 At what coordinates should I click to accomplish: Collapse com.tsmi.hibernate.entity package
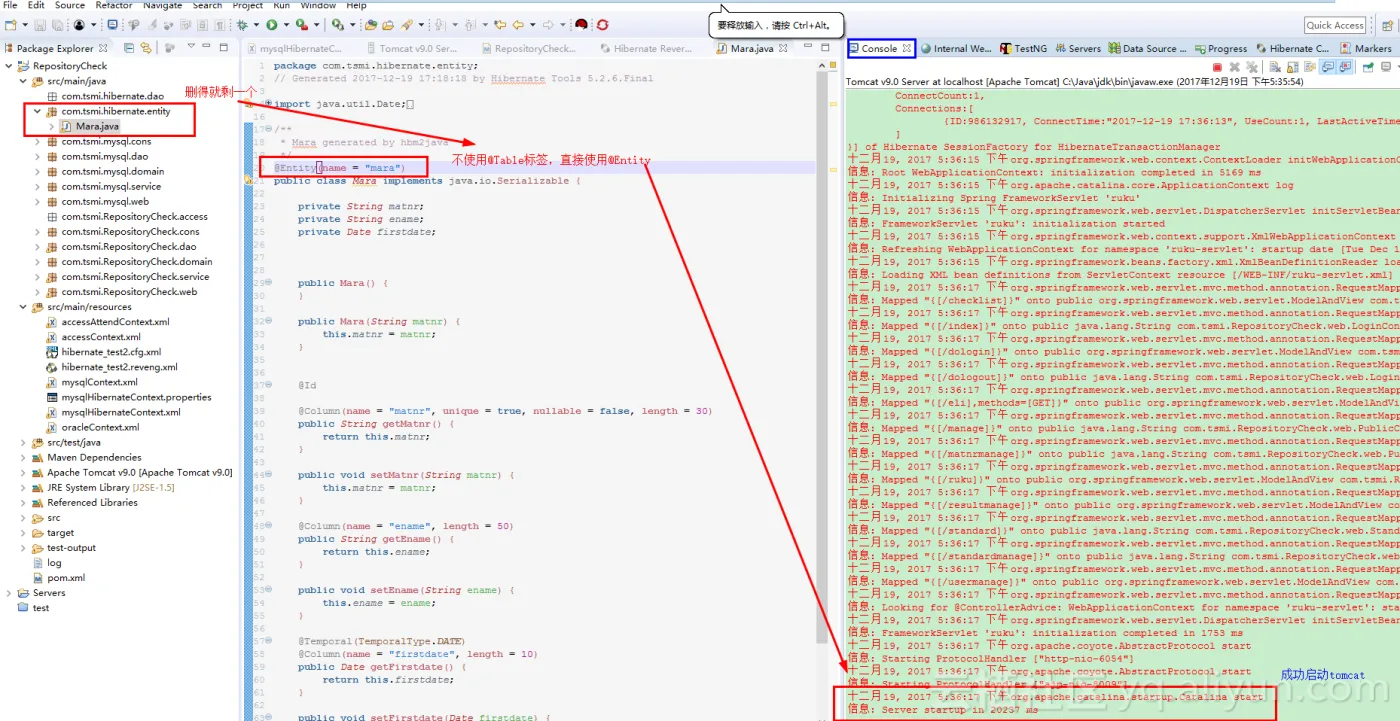coord(38,111)
